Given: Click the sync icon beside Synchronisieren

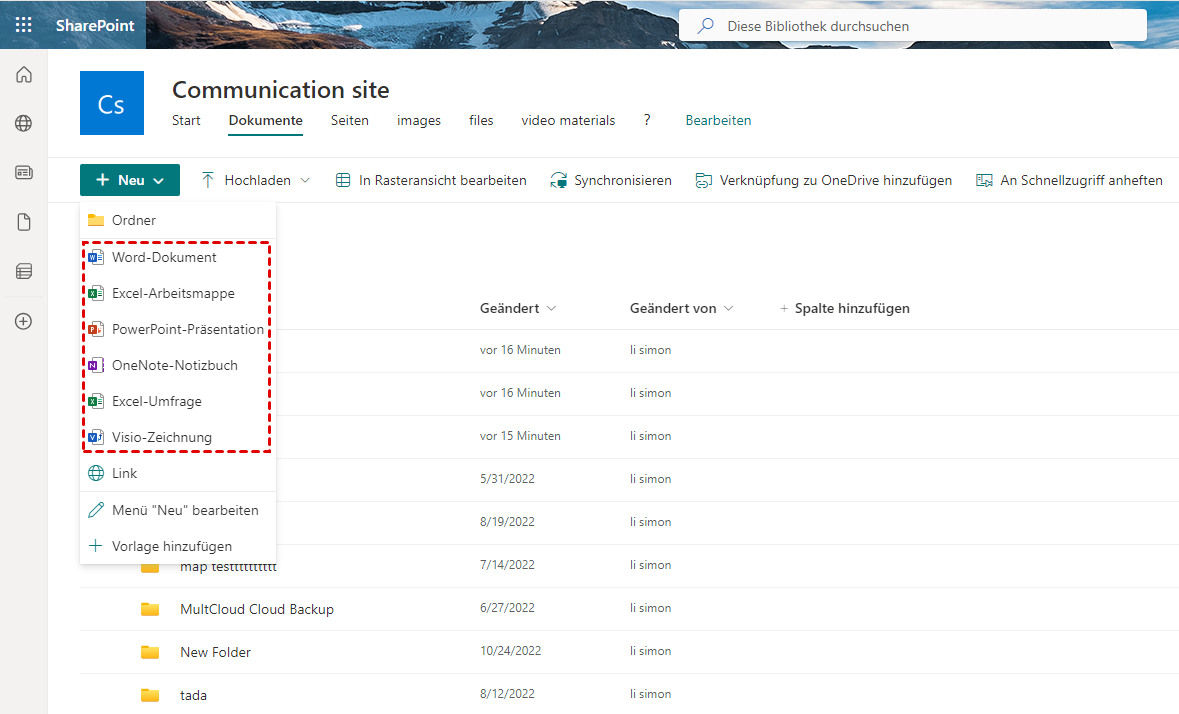Looking at the screenshot, I should point(559,180).
